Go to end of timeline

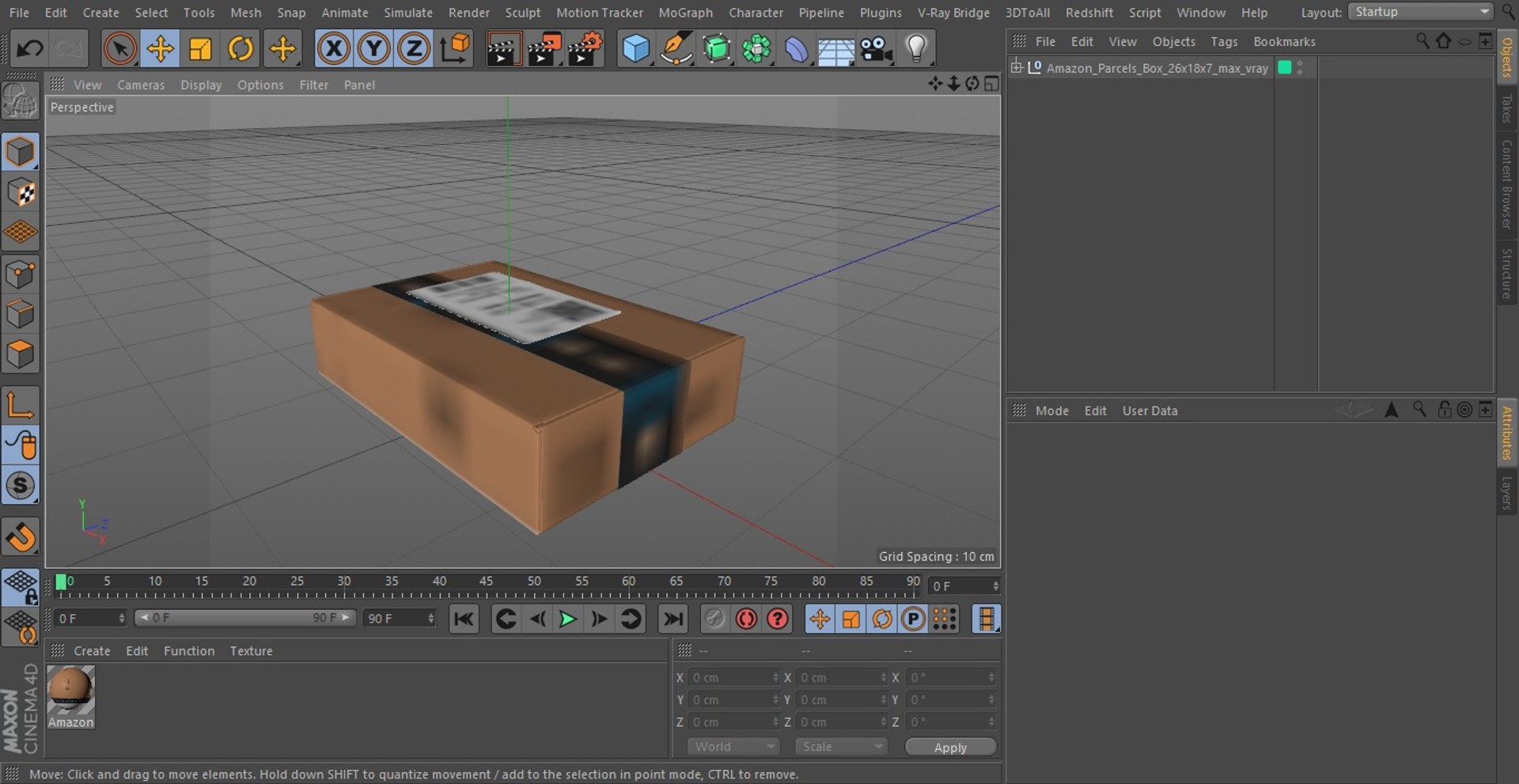[672, 619]
